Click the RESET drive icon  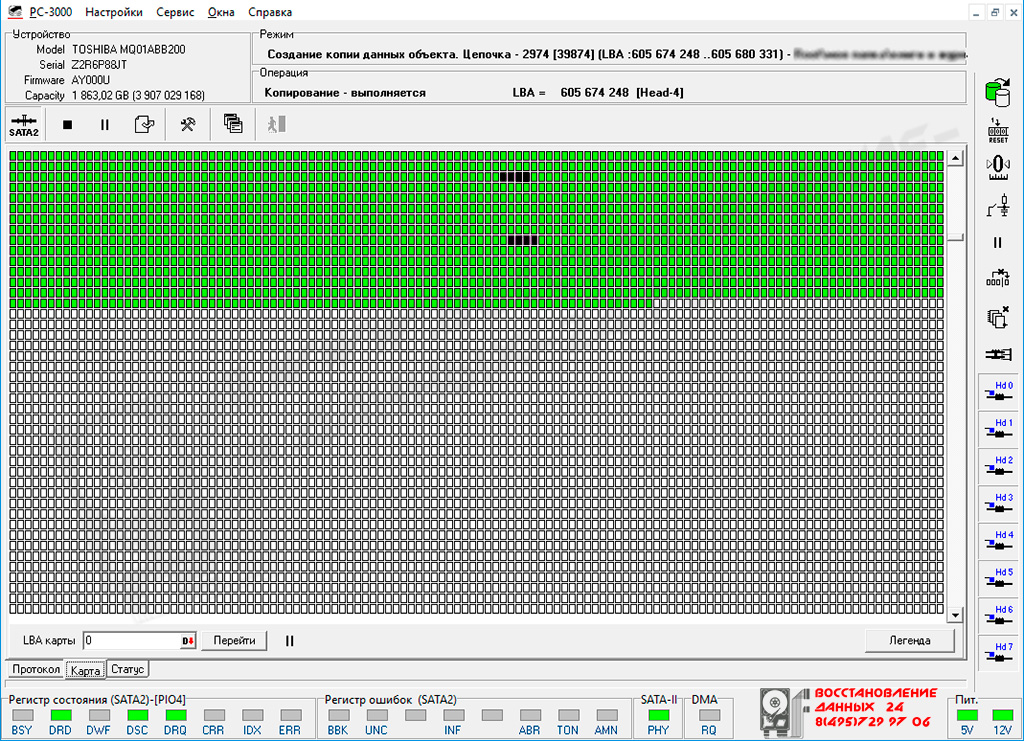(x=998, y=131)
